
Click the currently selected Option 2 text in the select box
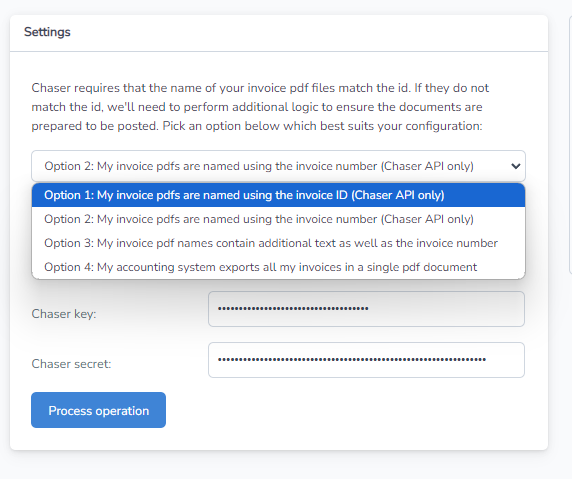[259, 166]
